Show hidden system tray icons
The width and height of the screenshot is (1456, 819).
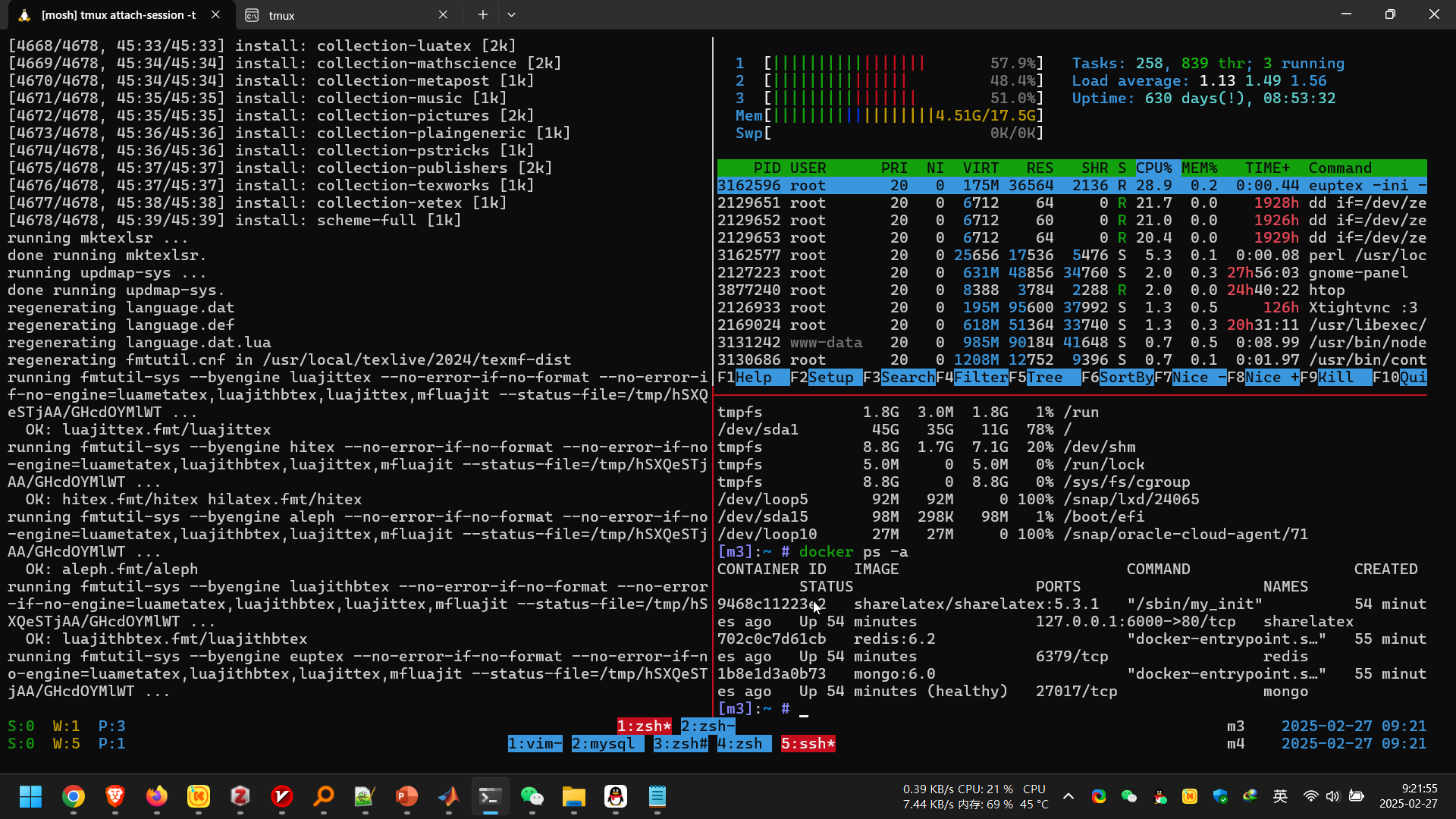pos(1068,796)
